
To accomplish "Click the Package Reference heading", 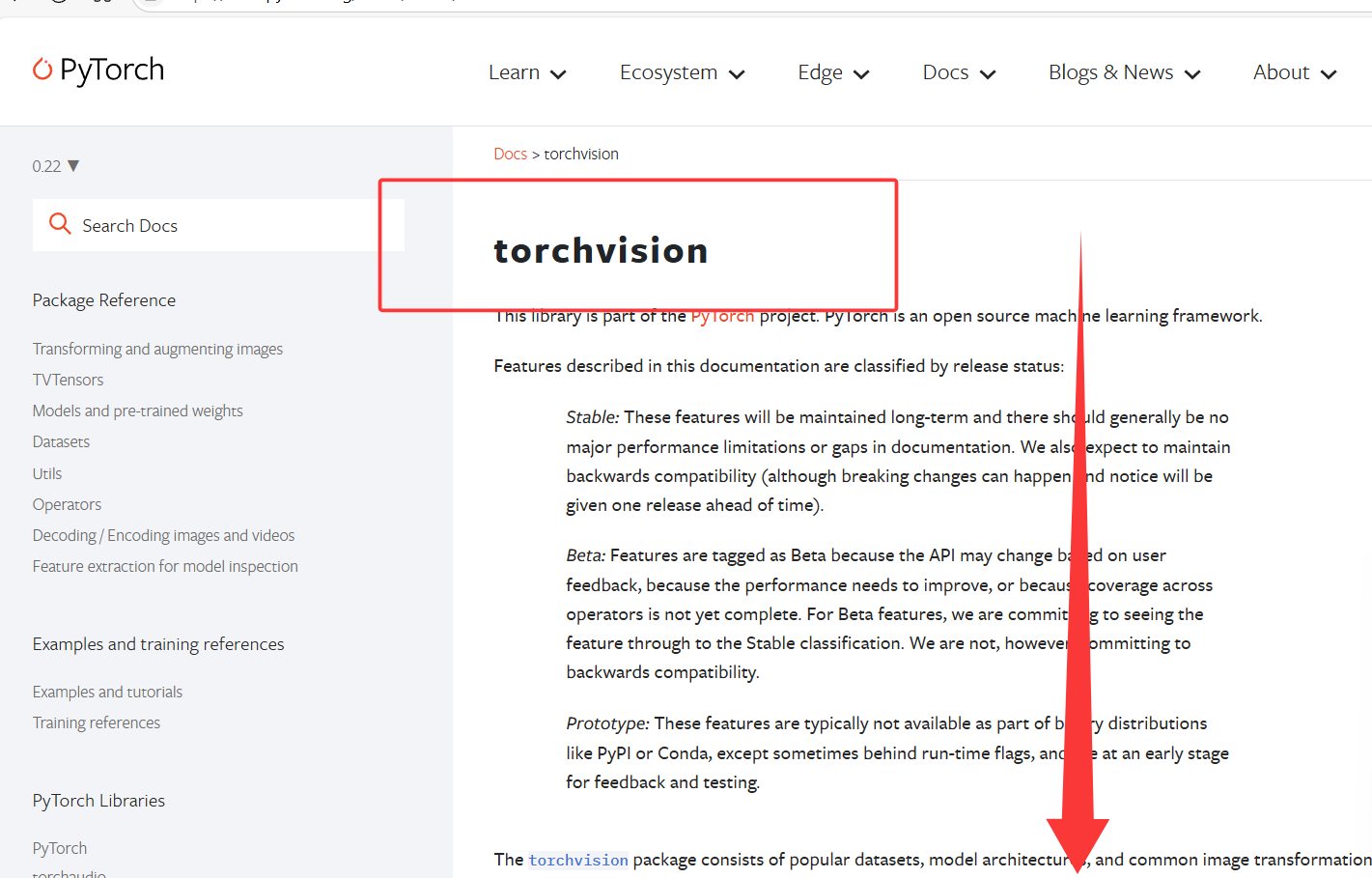I will coord(104,300).
